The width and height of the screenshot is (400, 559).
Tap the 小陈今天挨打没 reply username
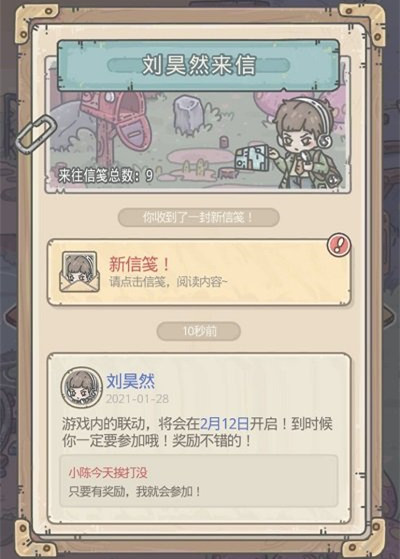(108, 473)
